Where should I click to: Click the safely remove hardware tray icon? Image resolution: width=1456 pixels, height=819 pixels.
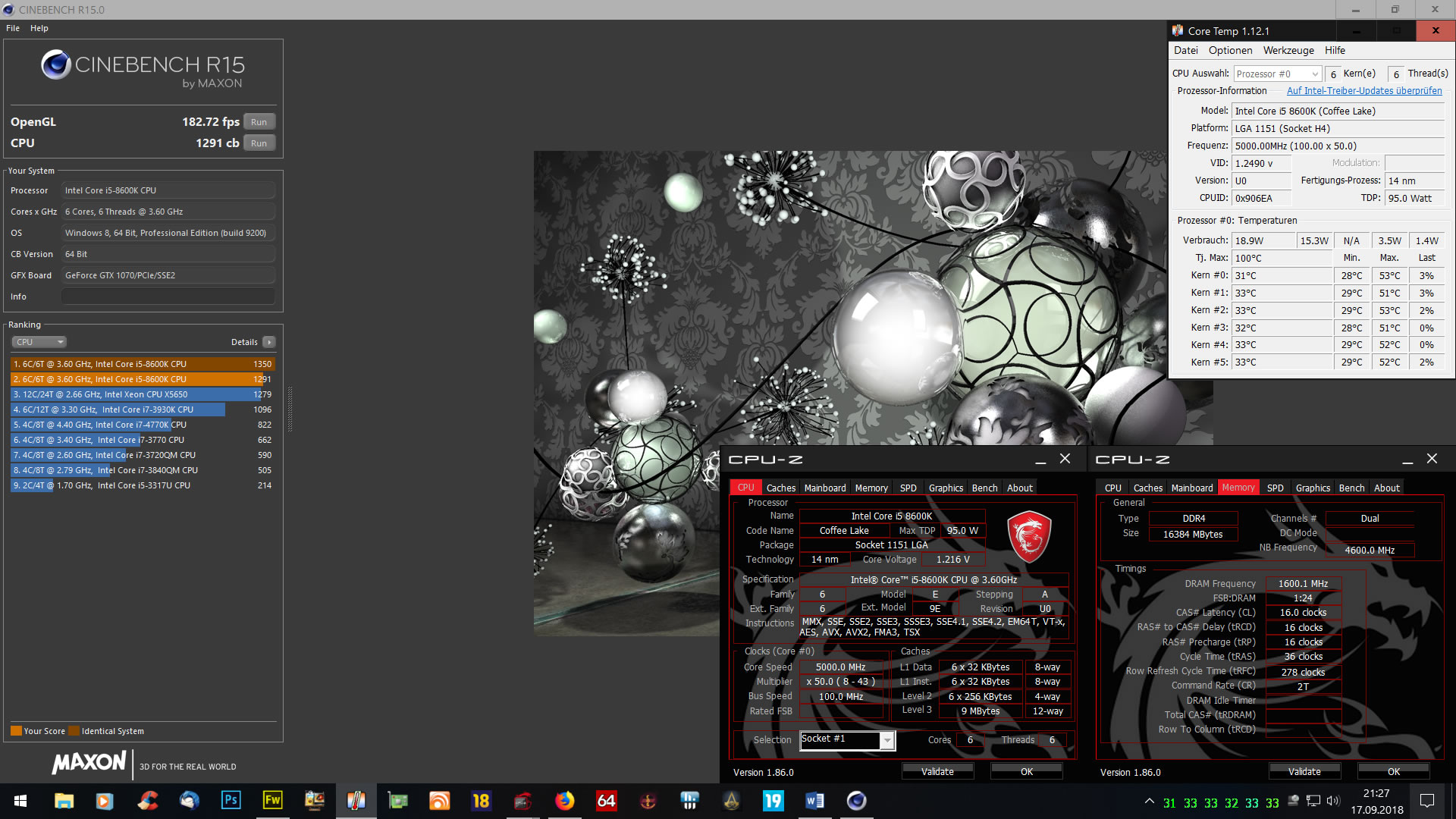tap(1294, 801)
